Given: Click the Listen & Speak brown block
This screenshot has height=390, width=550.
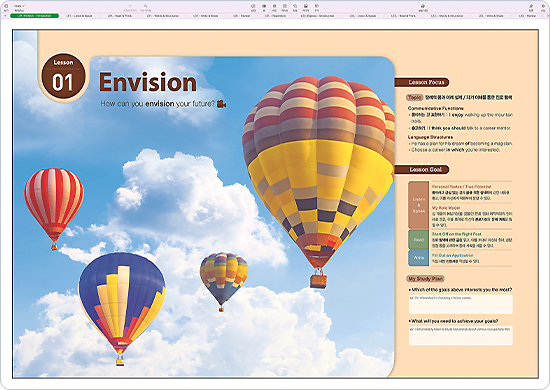Looking at the screenshot, I should click(418, 205).
